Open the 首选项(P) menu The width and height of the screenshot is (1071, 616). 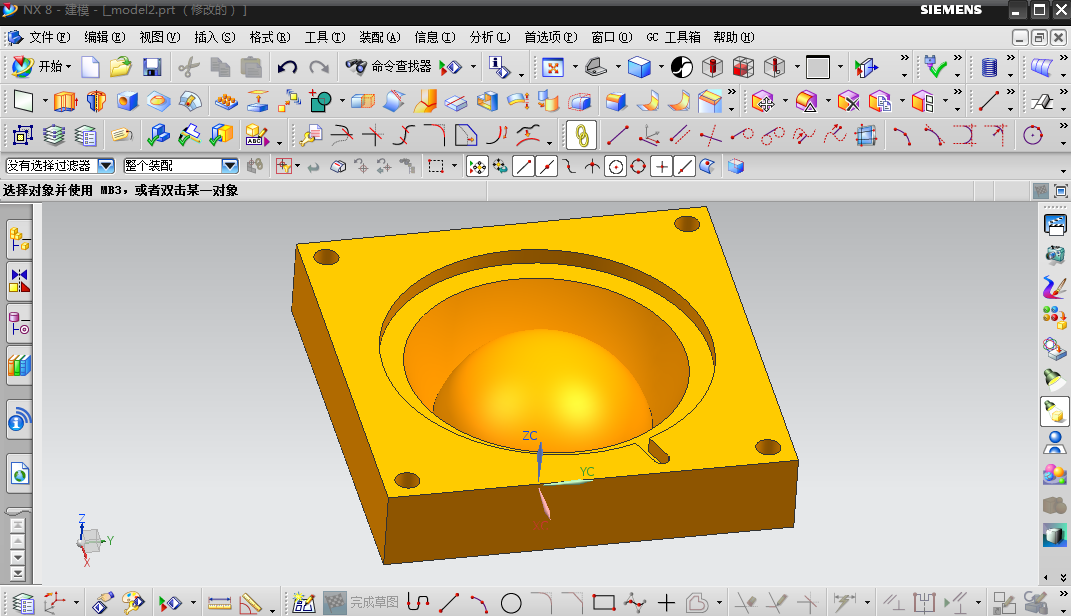point(551,38)
